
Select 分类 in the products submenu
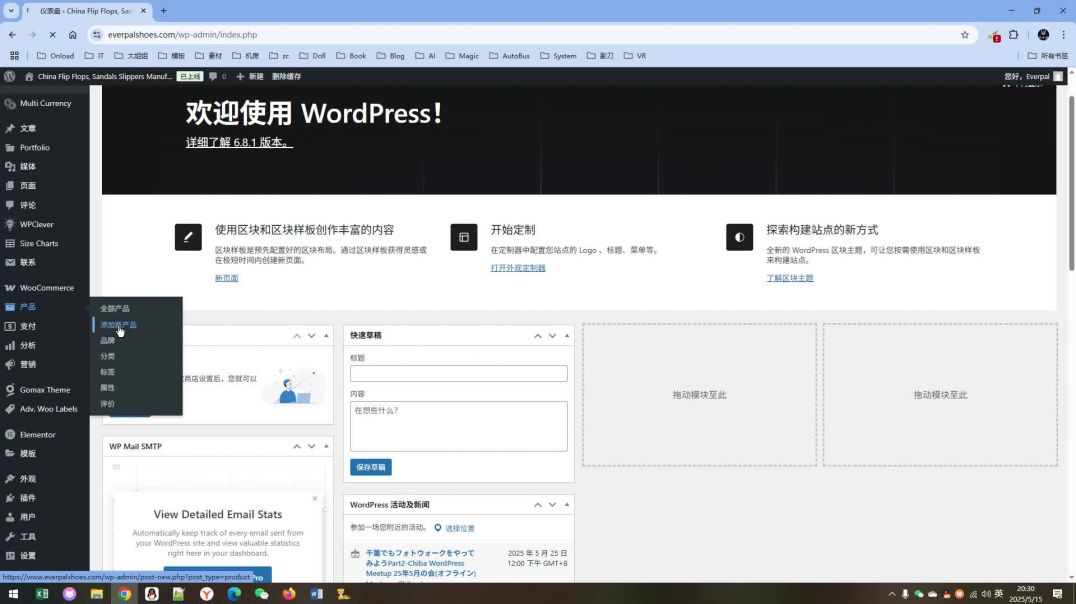click(x=108, y=356)
